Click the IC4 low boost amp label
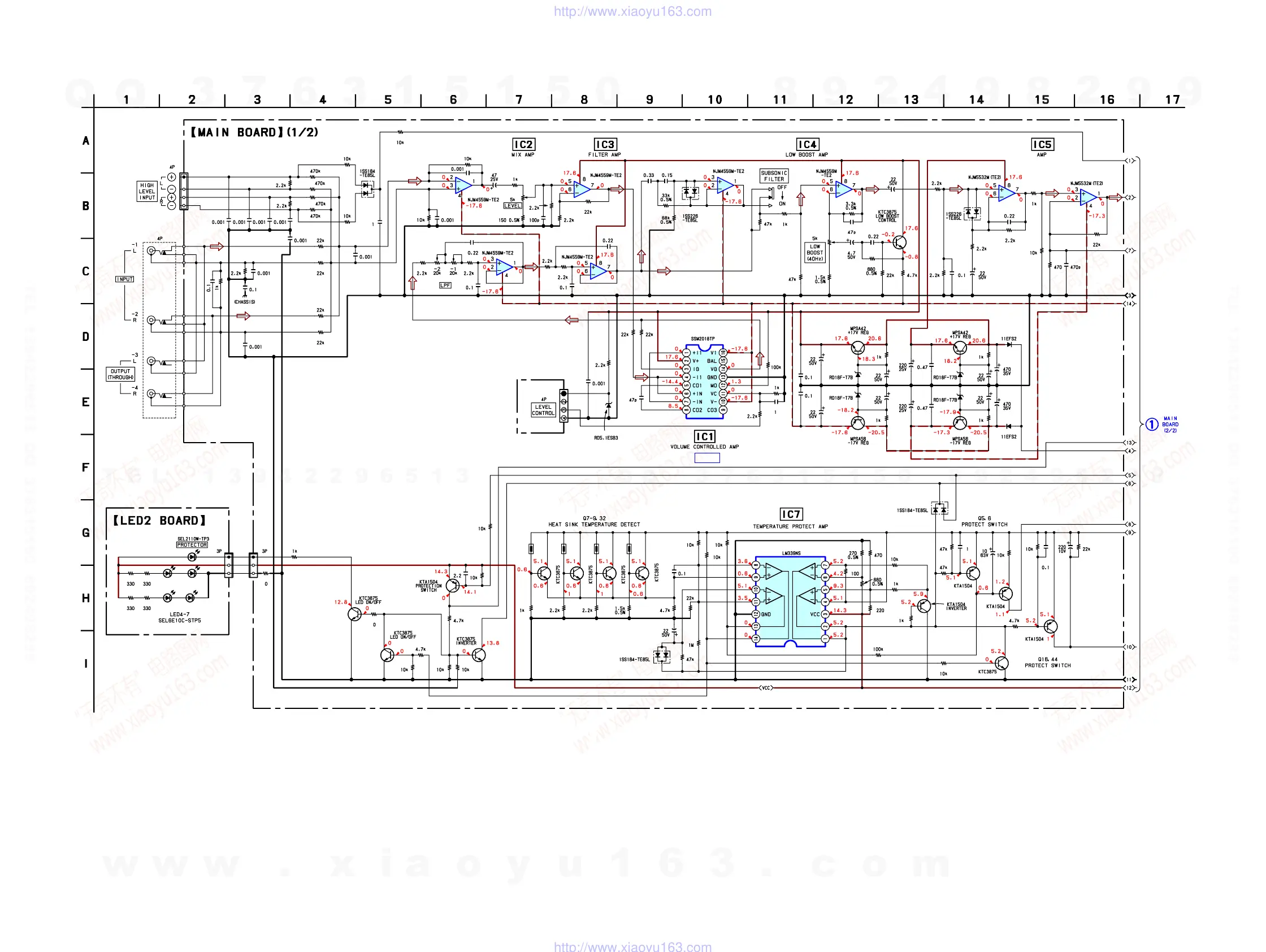 click(807, 144)
